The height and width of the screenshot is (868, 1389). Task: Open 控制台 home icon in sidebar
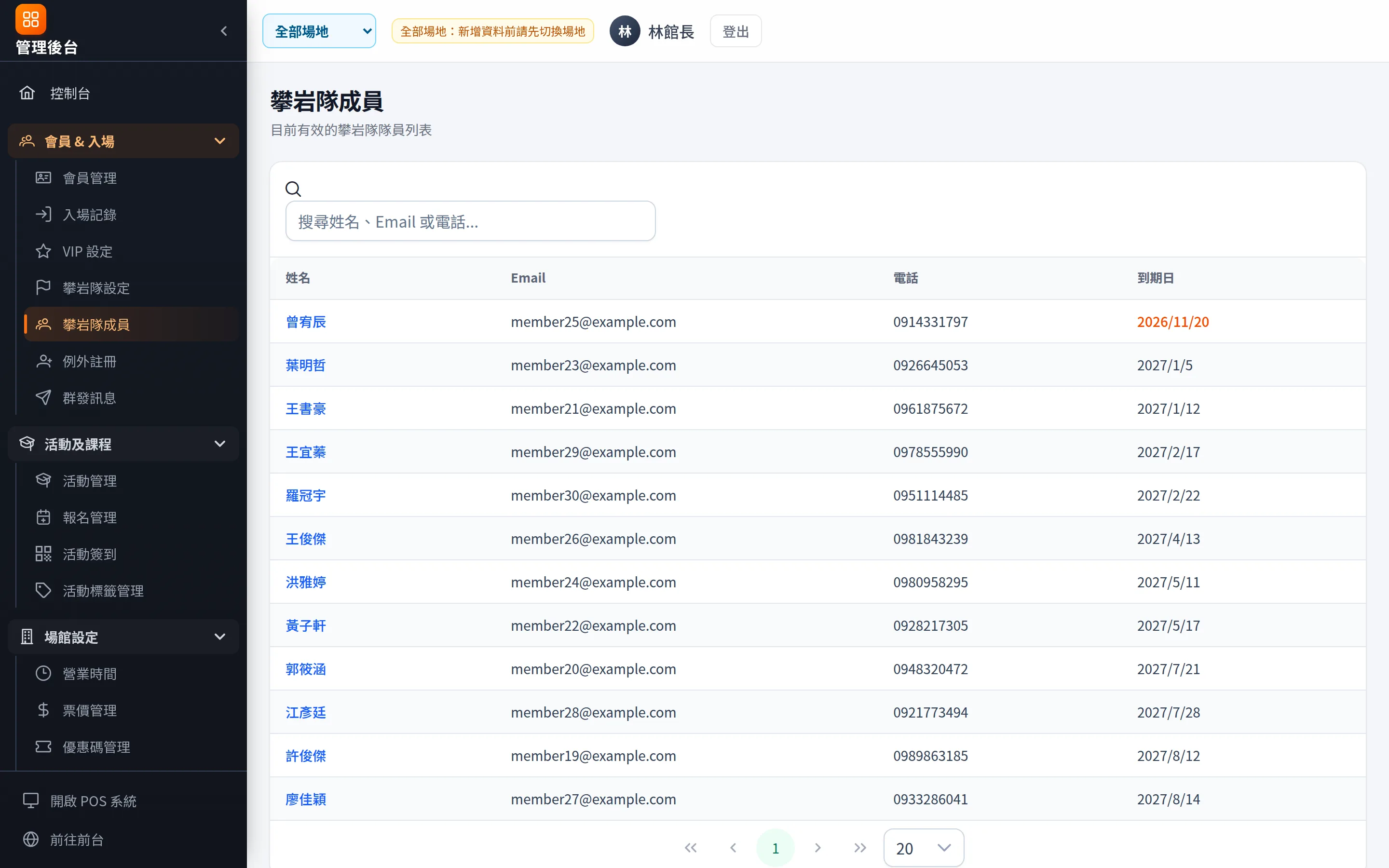coord(27,93)
